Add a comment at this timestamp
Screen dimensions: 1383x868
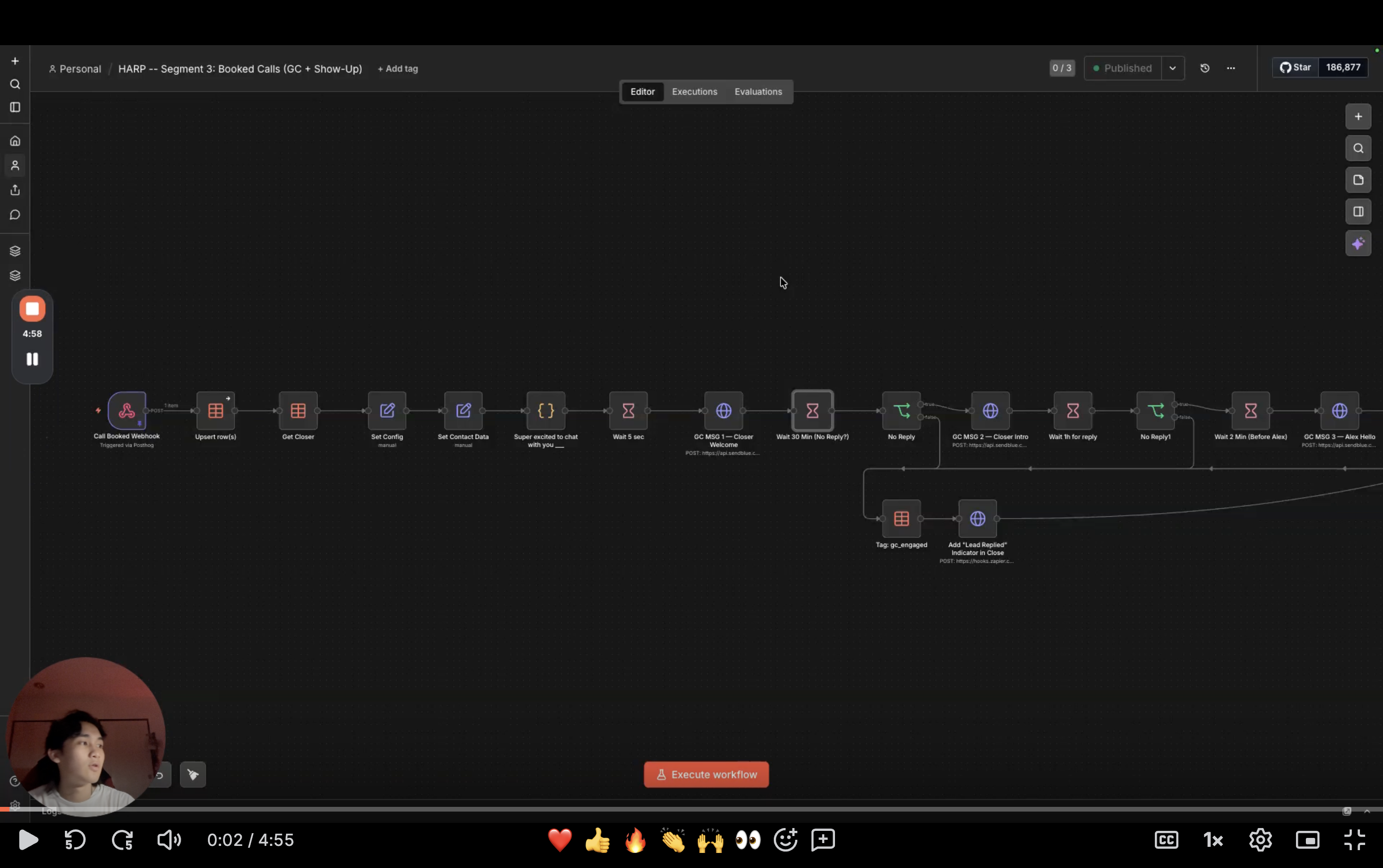point(823,840)
